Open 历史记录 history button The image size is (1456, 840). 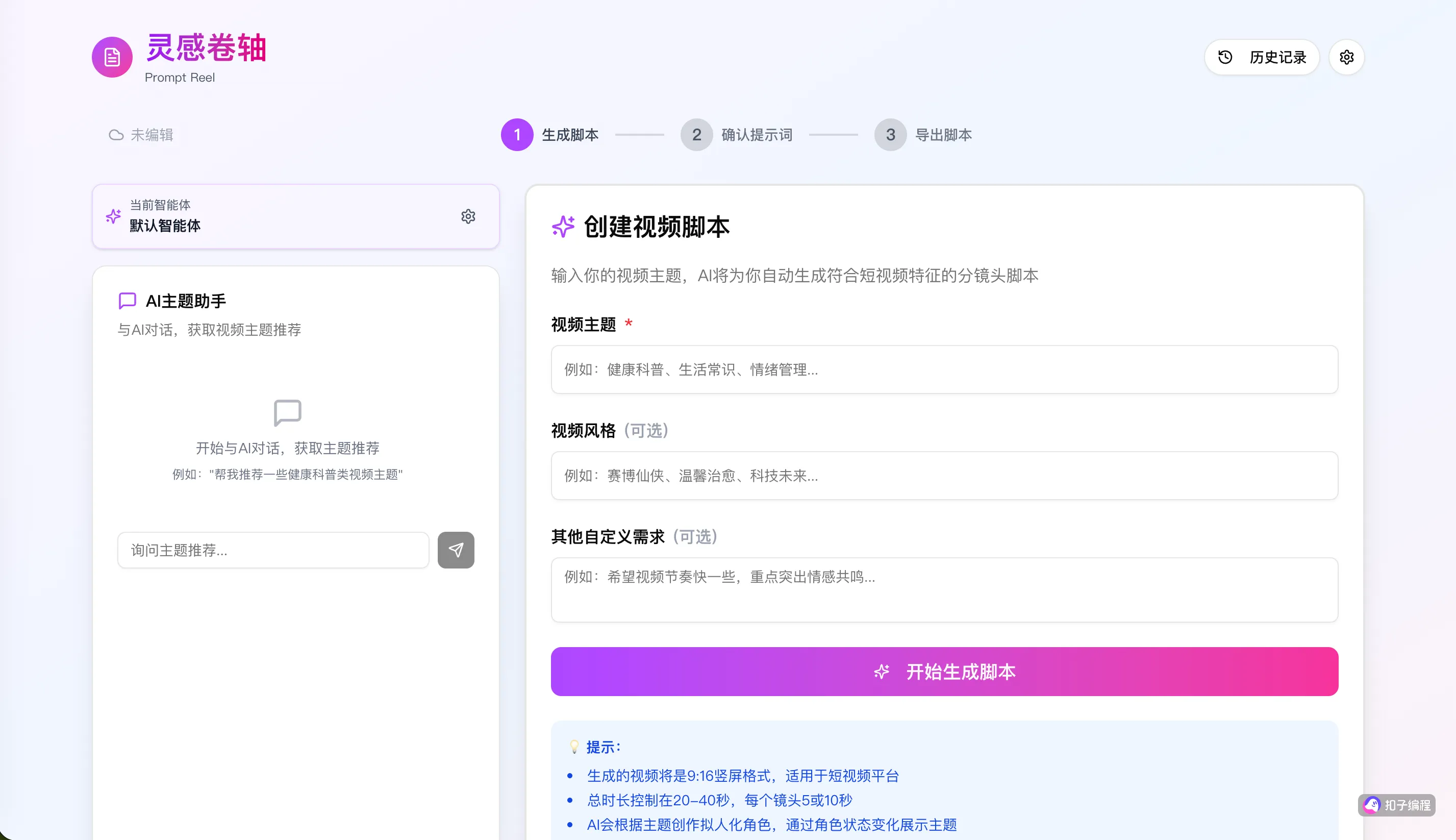(1261, 57)
